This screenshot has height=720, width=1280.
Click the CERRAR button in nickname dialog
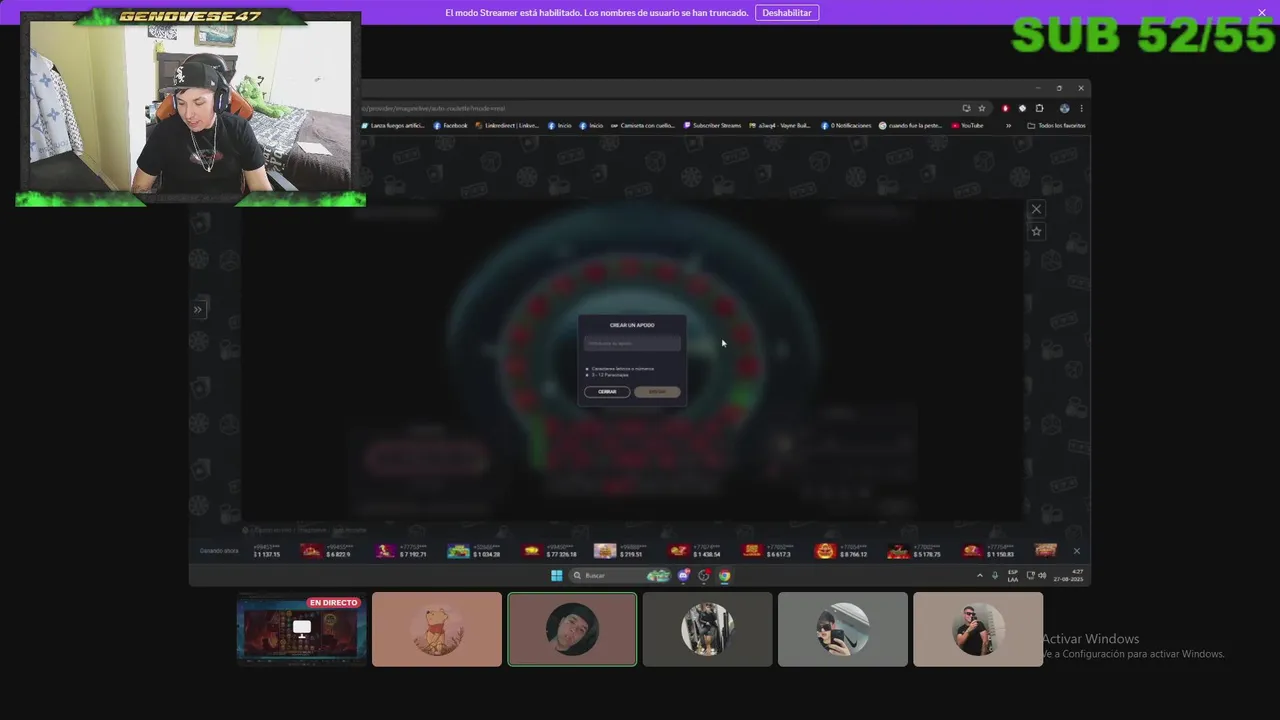[607, 392]
